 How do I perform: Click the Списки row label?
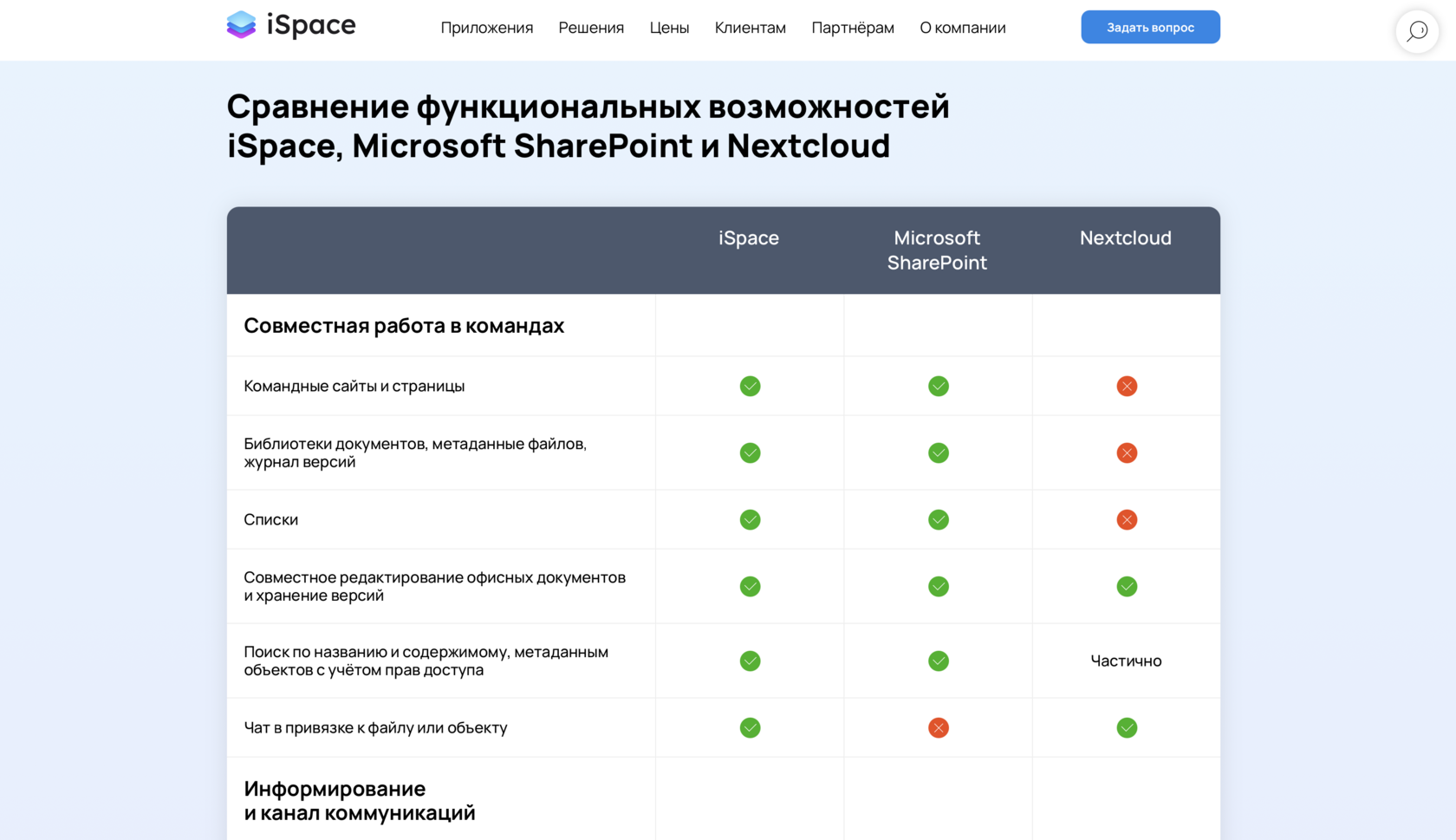coord(270,519)
